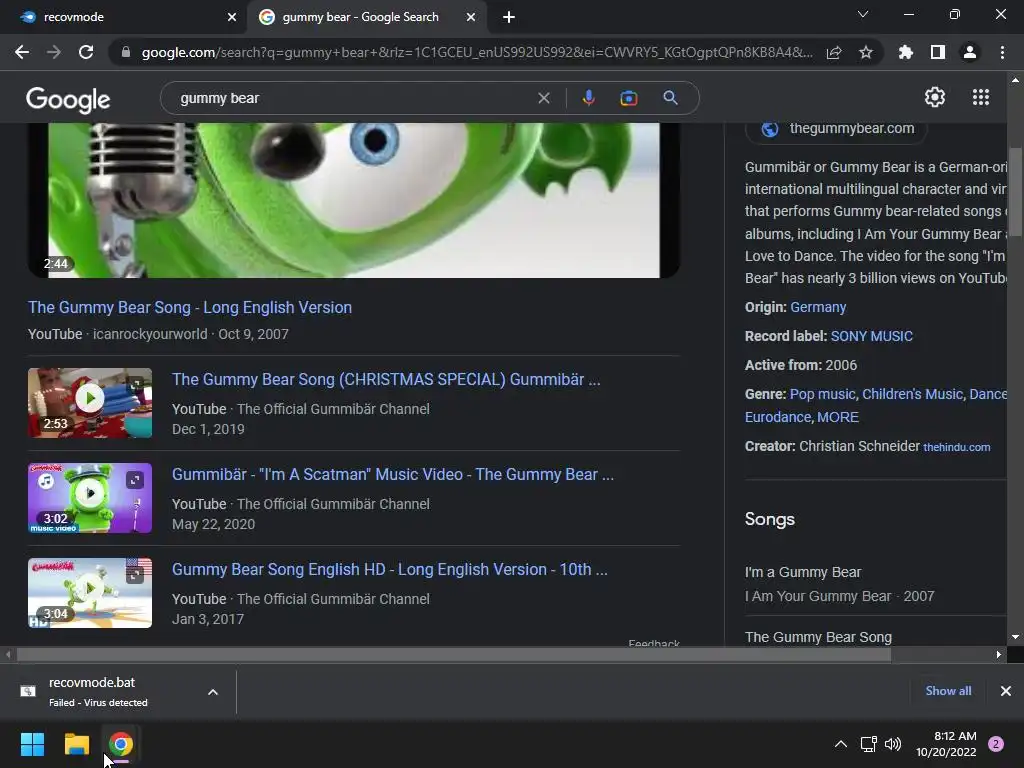Open the clock showing 8:12 AM
The image size is (1024, 768).
click(946, 744)
